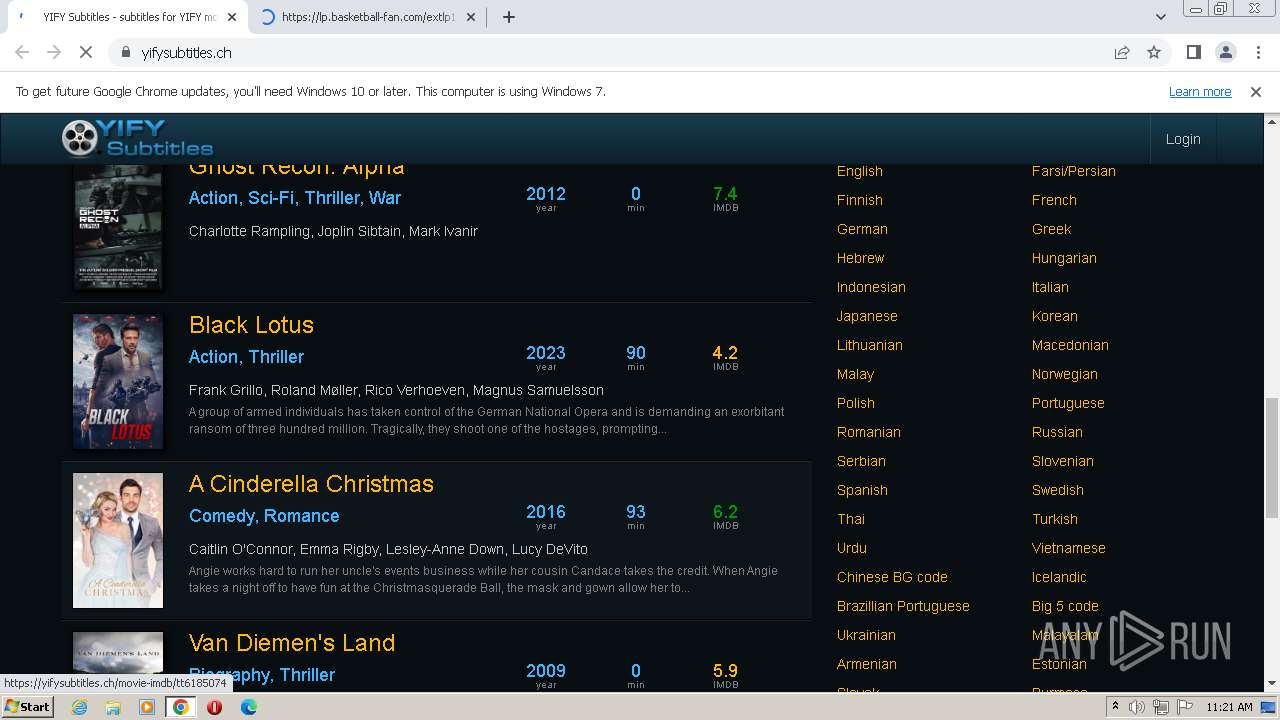Select Chinese BG code language
The width and height of the screenshot is (1280, 720).
(x=892, y=577)
